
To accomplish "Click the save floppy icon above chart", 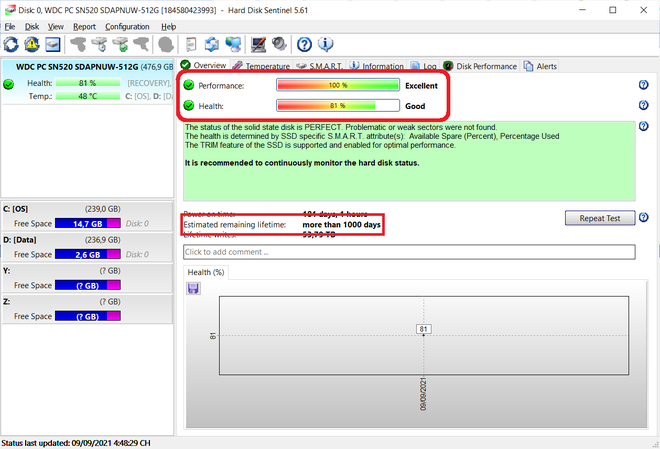I will 193,288.
